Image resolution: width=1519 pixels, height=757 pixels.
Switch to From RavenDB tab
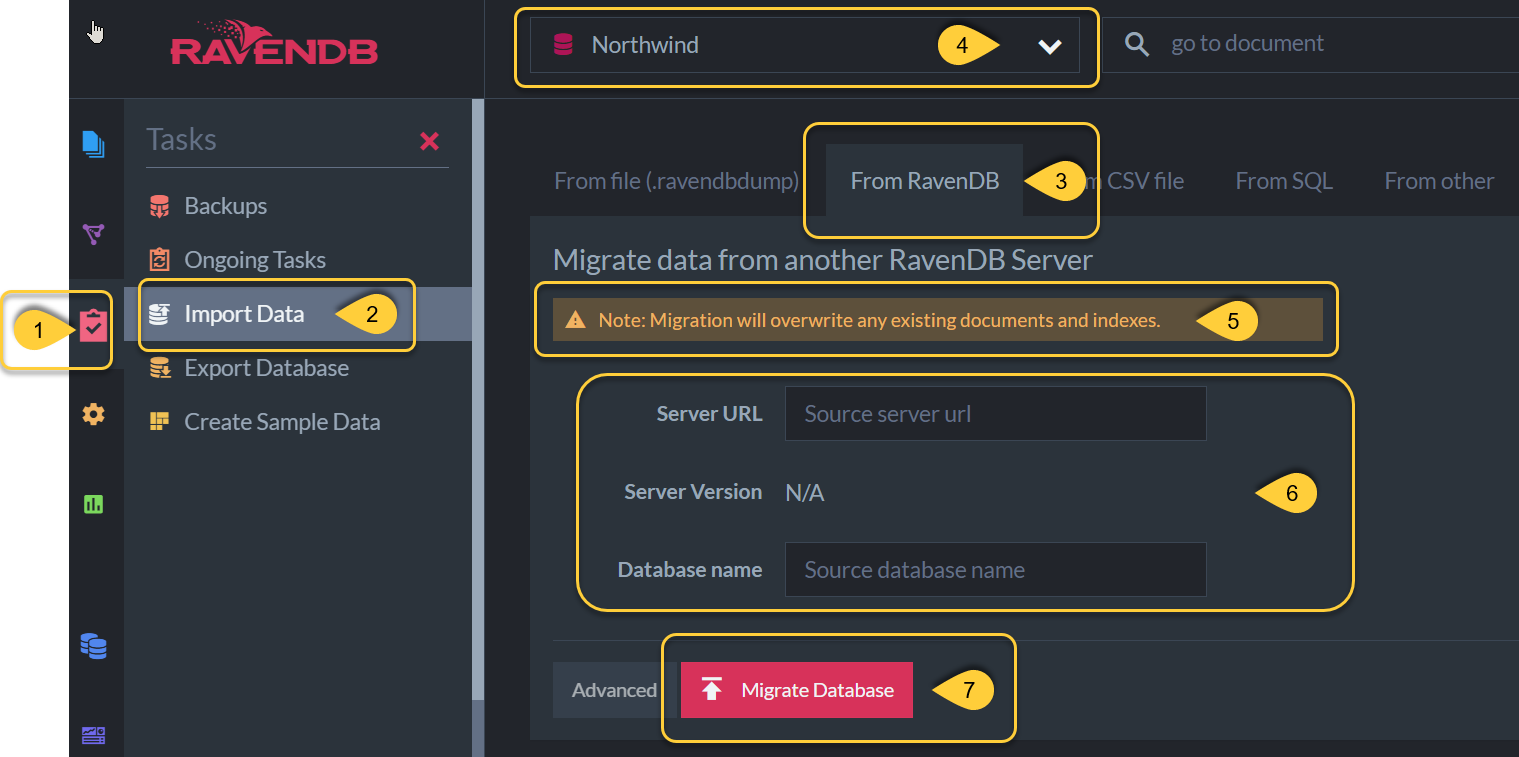pyautogui.click(x=925, y=181)
